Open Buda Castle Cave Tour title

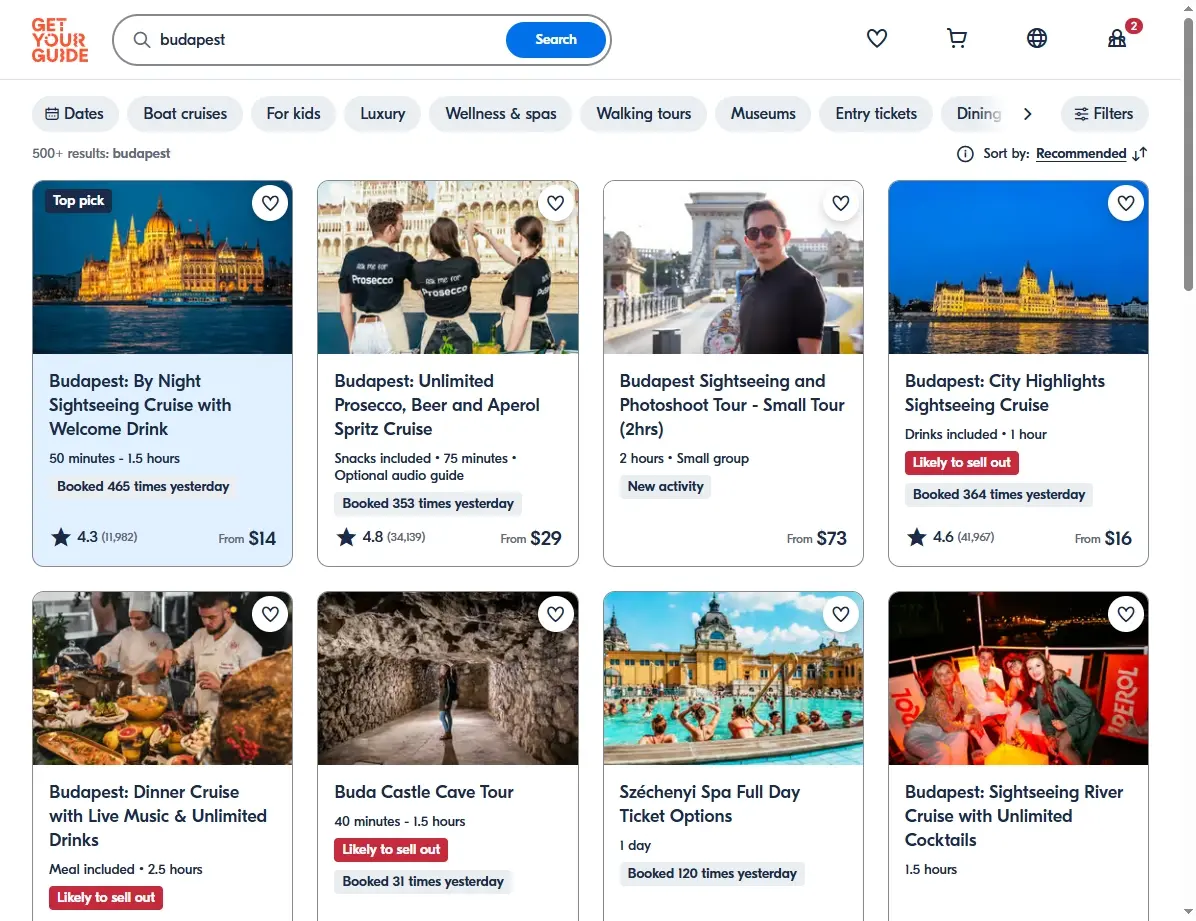point(424,792)
